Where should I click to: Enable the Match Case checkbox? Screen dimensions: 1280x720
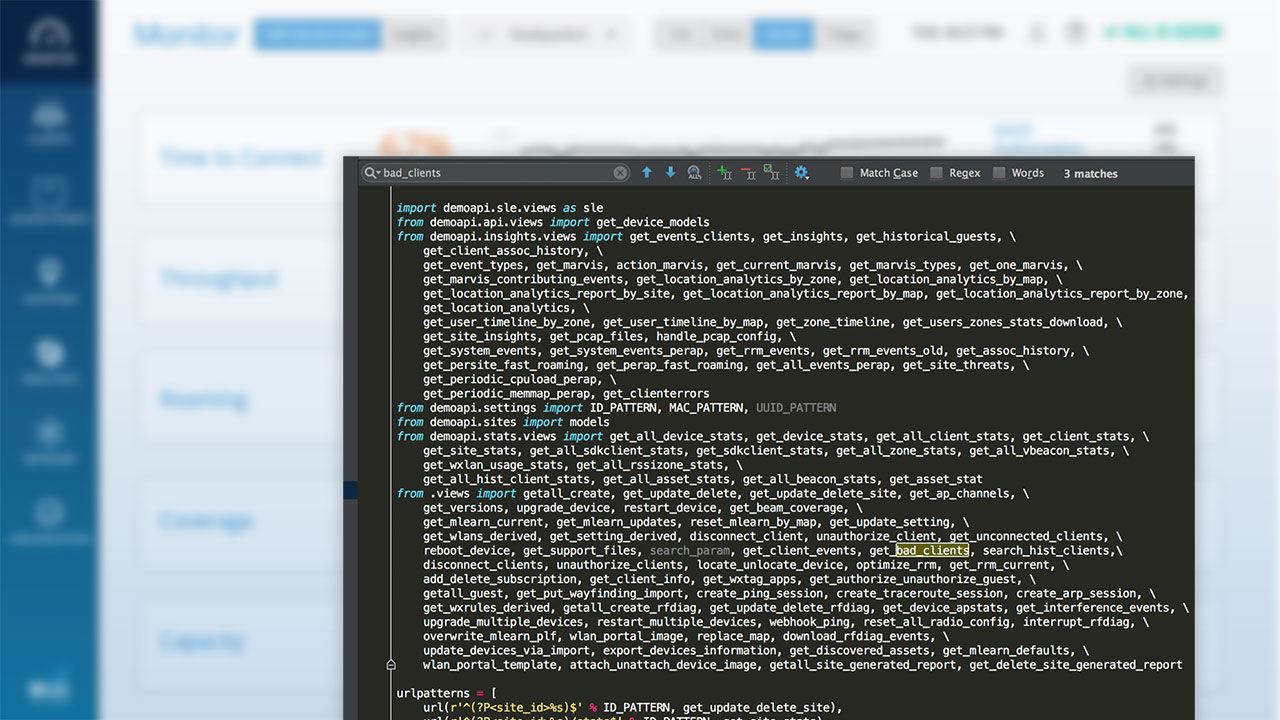tap(845, 172)
